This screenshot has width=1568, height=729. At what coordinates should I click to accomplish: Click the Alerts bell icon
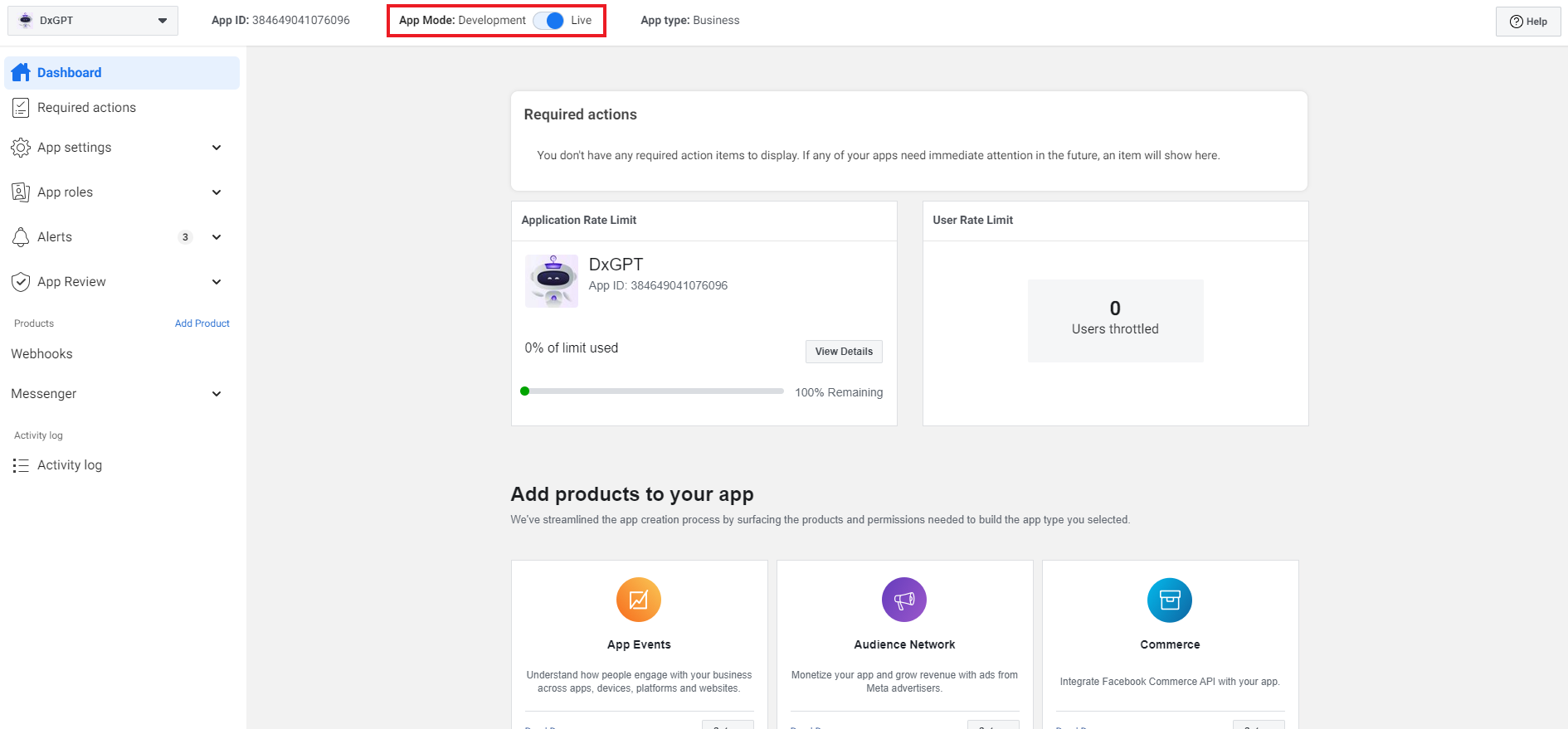[21, 237]
